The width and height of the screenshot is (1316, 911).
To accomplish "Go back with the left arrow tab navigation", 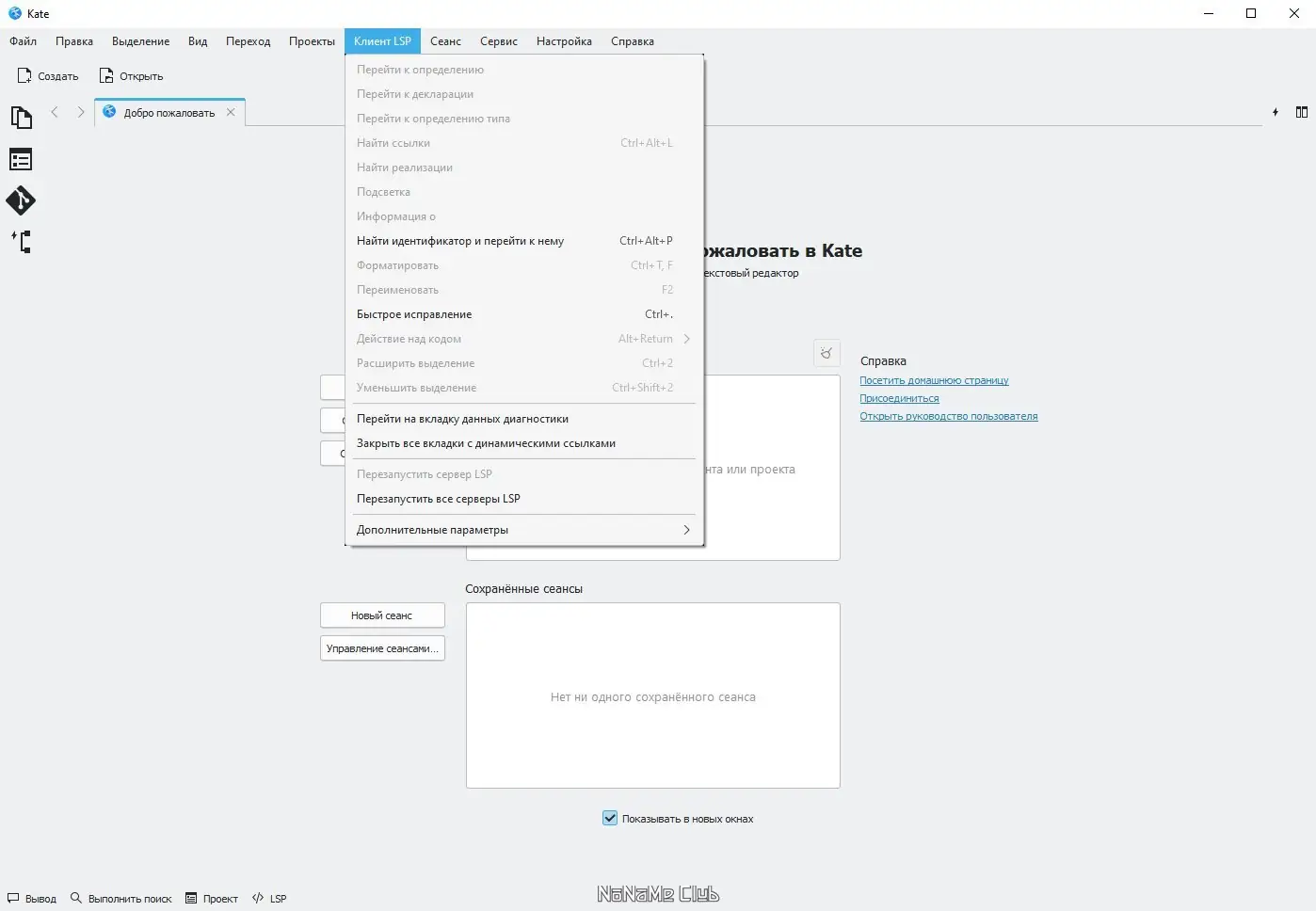I will click(55, 112).
